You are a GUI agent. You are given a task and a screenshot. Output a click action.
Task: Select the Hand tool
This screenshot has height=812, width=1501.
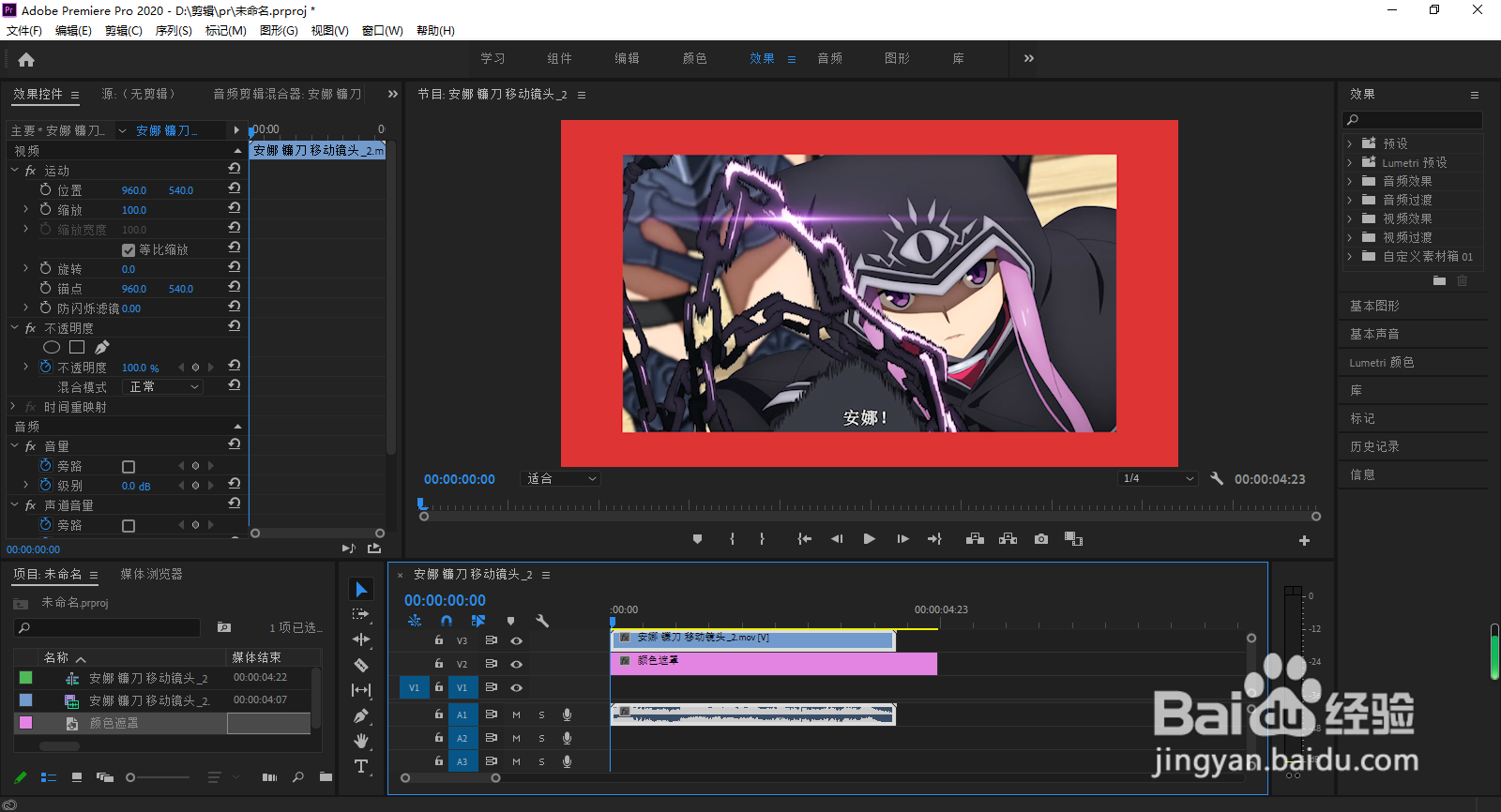(361, 741)
